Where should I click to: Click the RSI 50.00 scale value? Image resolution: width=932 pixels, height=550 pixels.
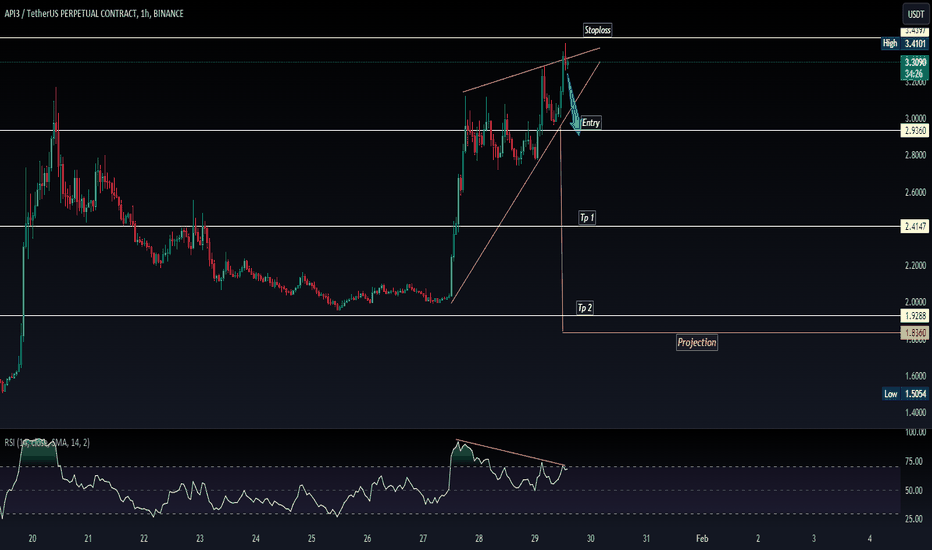pyautogui.click(x=914, y=491)
